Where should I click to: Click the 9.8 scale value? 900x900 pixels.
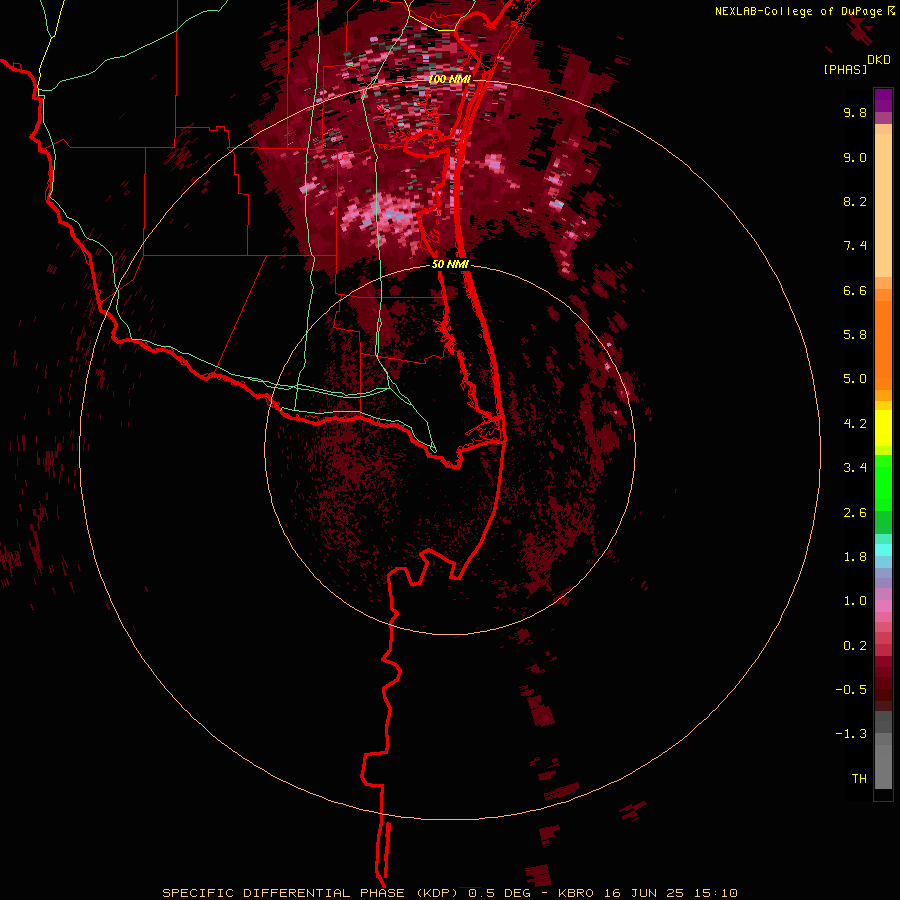[x=855, y=112]
